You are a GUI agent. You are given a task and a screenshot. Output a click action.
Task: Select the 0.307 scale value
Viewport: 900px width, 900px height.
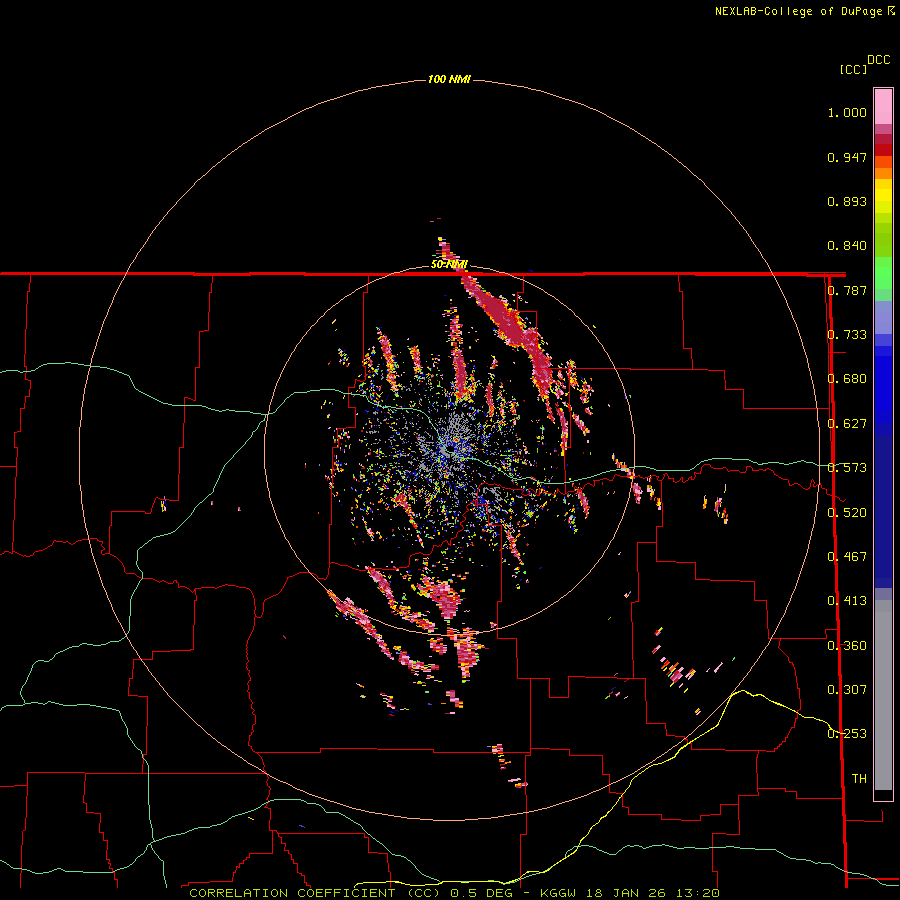point(847,690)
